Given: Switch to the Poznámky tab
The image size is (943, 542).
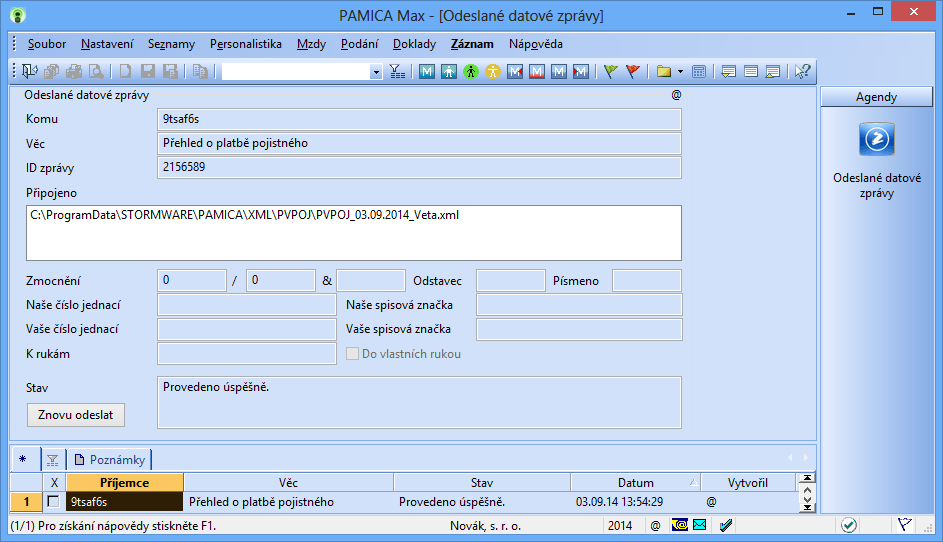Looking at the screenshot, I should click(109, 460).
